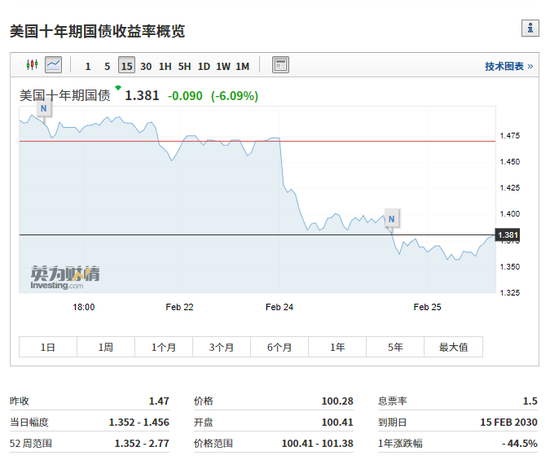Open the 技术图表 link
Screen dimensions: 550x460
tap(509, 66)
